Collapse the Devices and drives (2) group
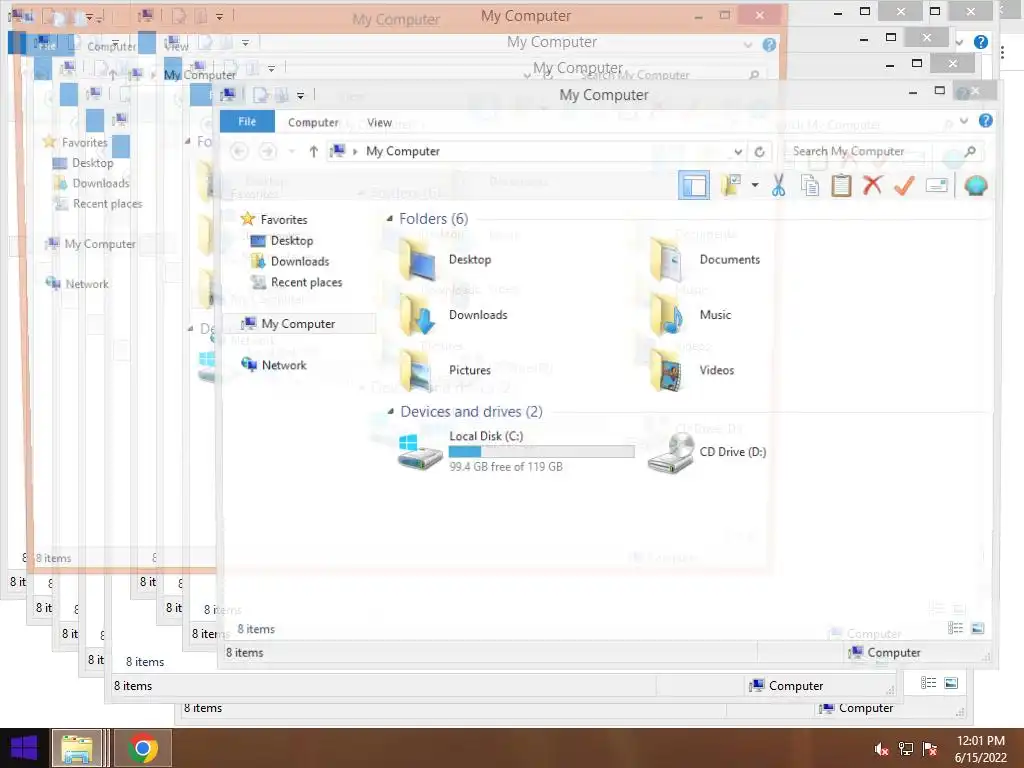The height and width of the screenshot is (768, 1024). coord(391,411)
